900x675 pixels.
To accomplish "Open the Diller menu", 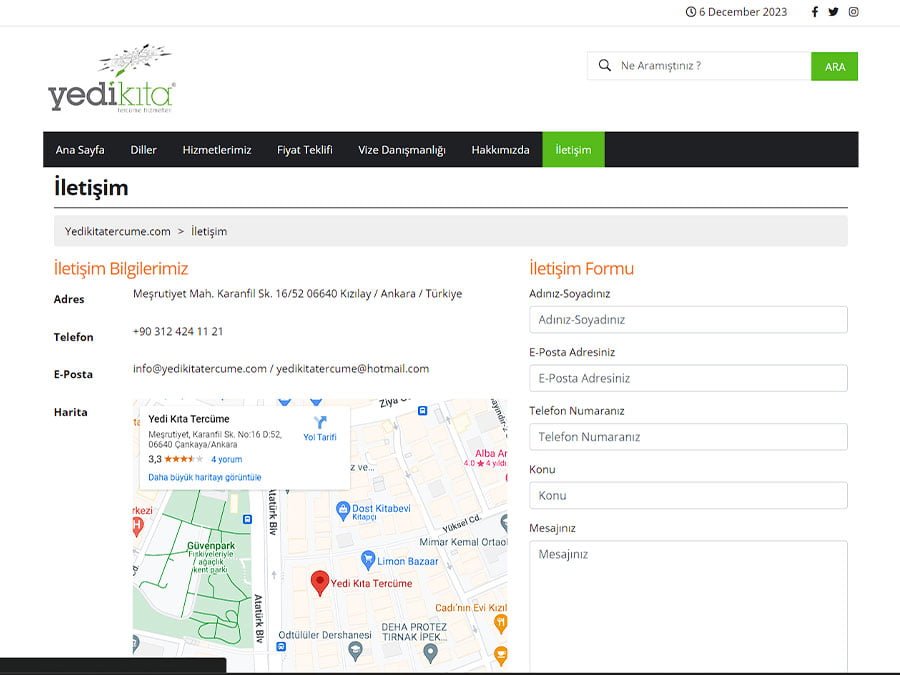I will coord(143,150).
